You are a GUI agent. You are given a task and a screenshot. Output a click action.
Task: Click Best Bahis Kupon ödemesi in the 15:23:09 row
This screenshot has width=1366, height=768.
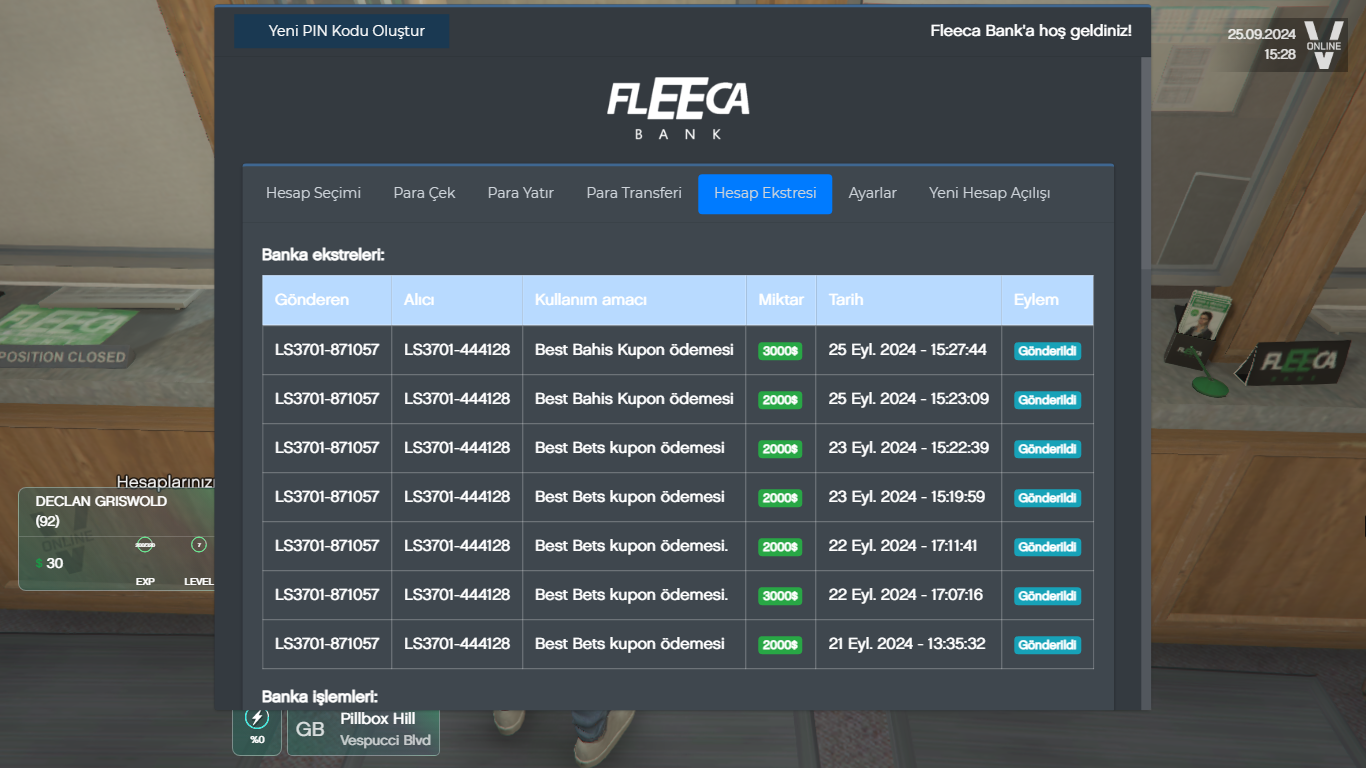coord(634,399)
